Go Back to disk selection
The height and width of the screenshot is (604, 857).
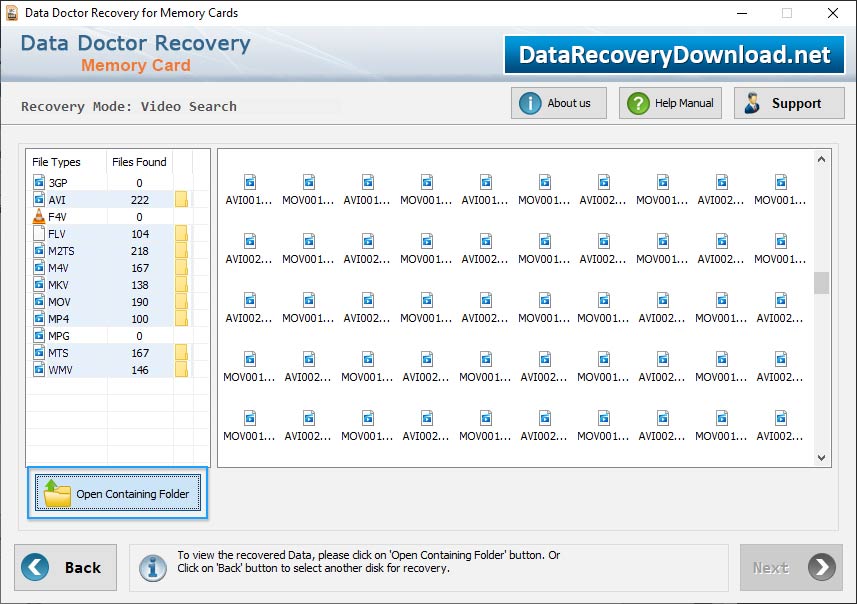[x=66, y=567]
